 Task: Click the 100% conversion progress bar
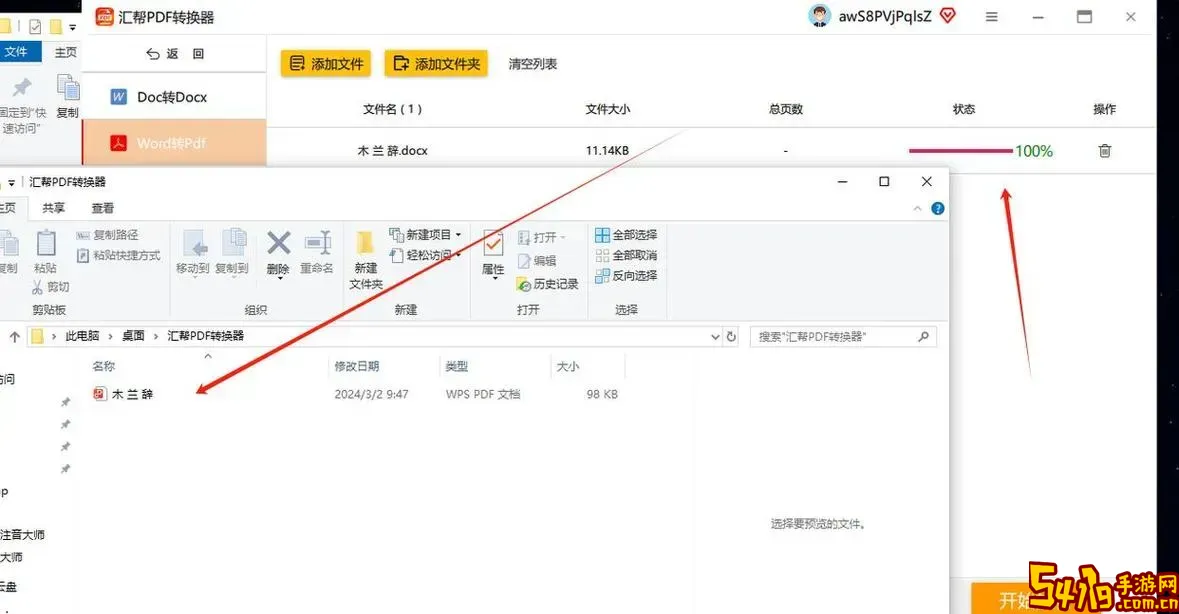pyautogui.click(x=960, y=151)
